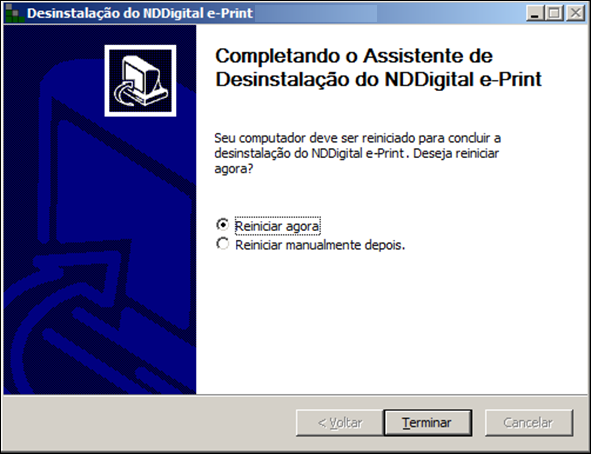The image size is (591, 454).
Task: Click the restart explanation paragraph
Action: click(x=357, y=153)
